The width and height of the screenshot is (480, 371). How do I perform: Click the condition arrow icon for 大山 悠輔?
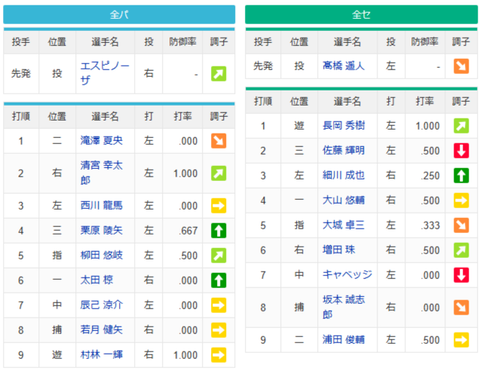461,200
